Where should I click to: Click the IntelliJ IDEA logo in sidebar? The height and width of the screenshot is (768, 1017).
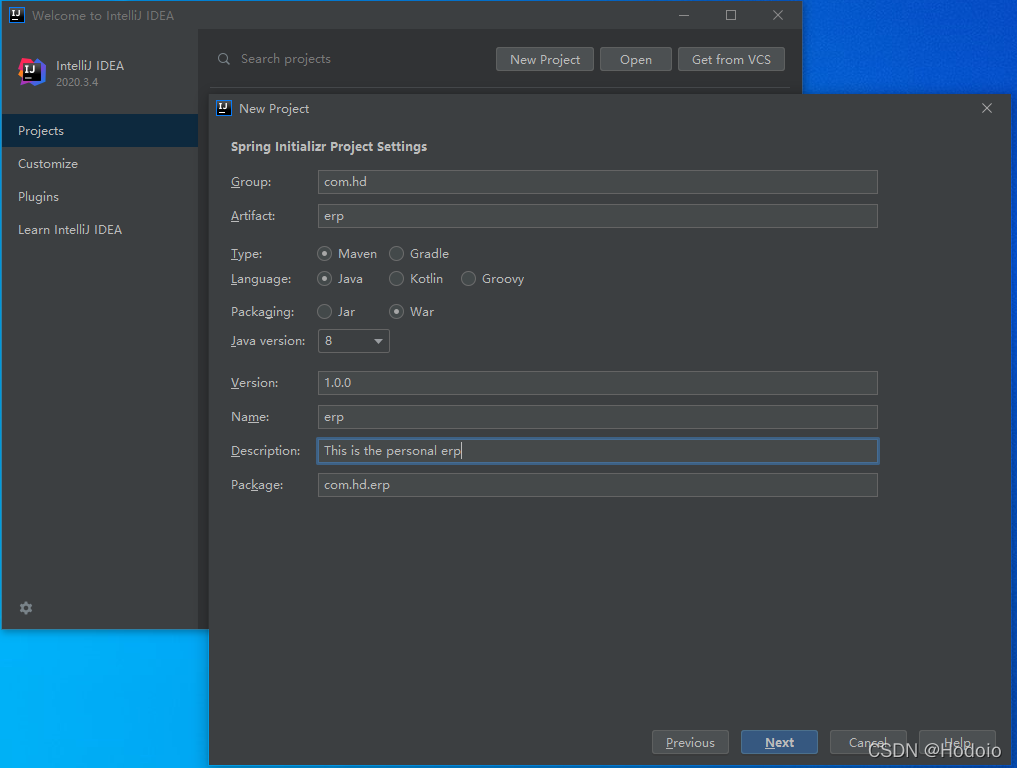(x=32, y=72)
